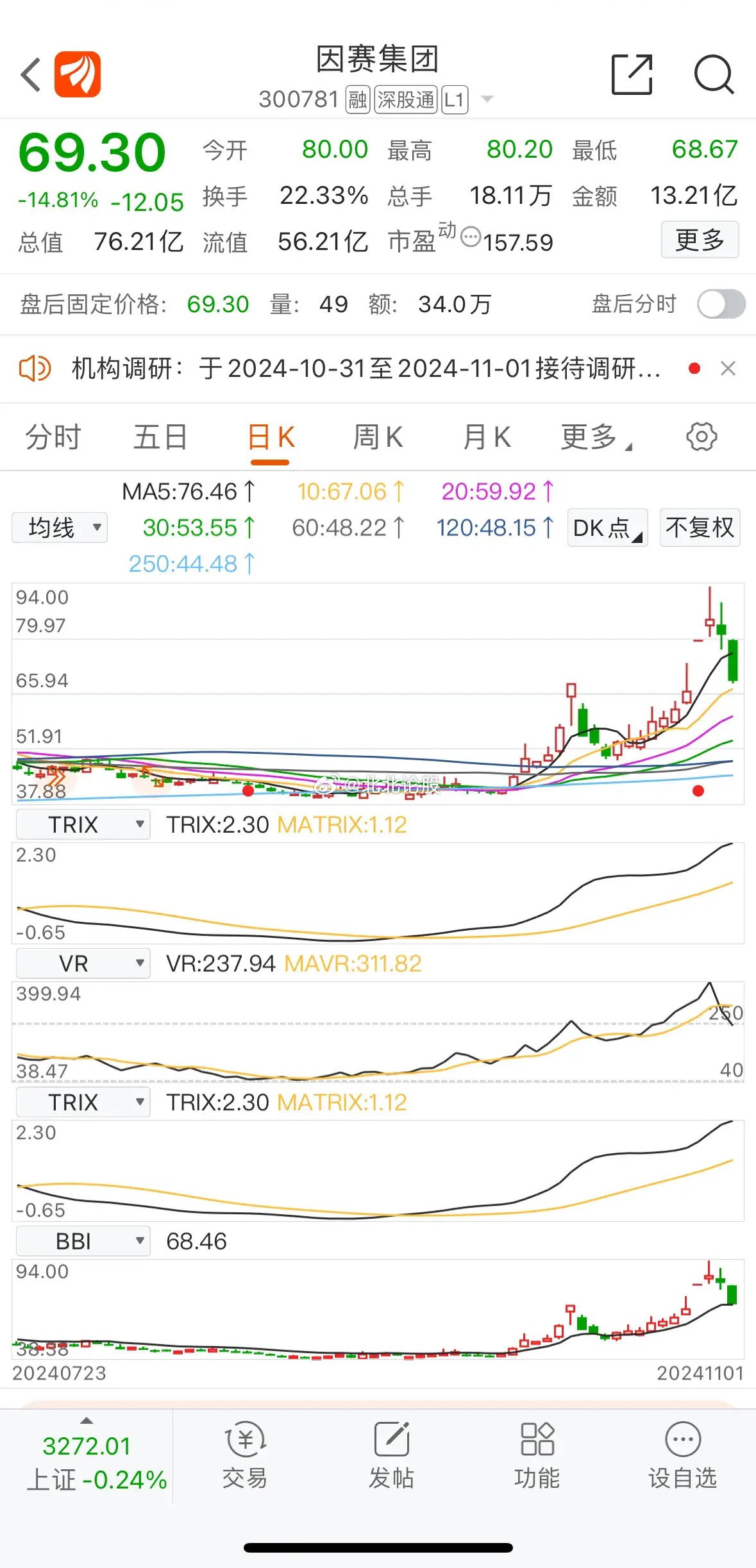Switch to the 分时 tab
Viewport: 756px width, 1568px height.
coord(53,437)
